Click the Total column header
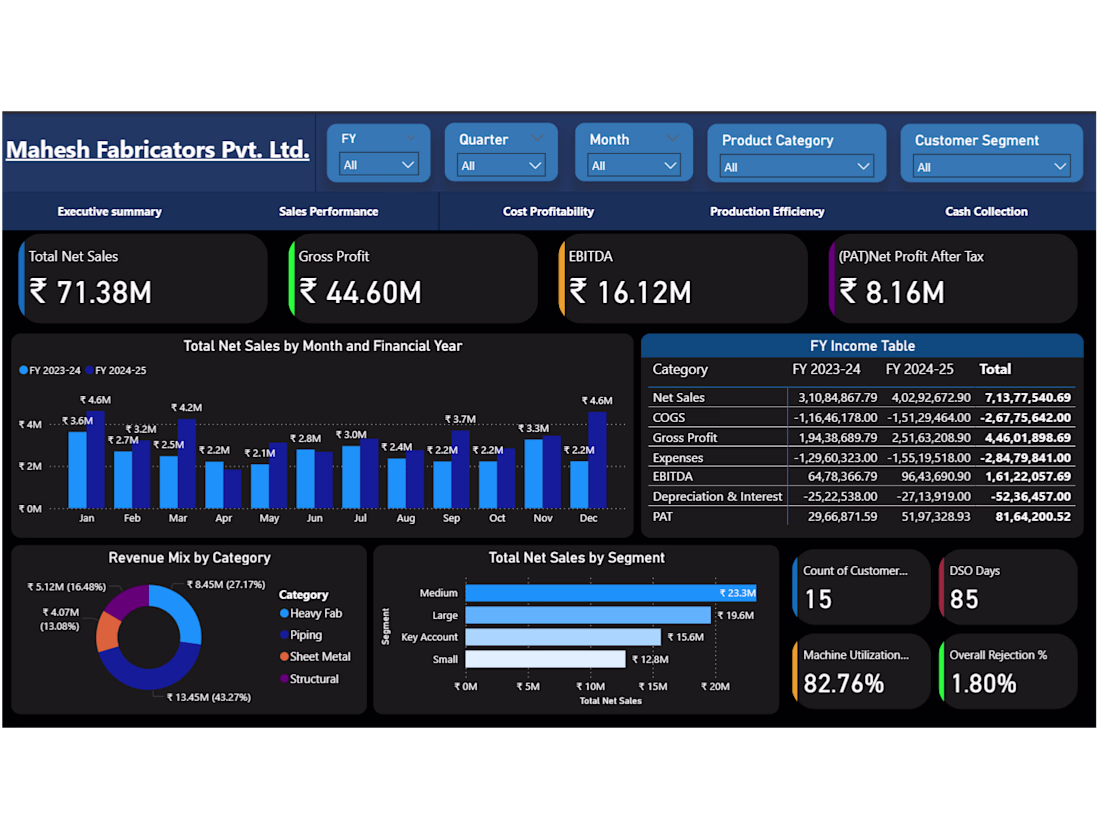1100x825 pixels. pos(995,369)
